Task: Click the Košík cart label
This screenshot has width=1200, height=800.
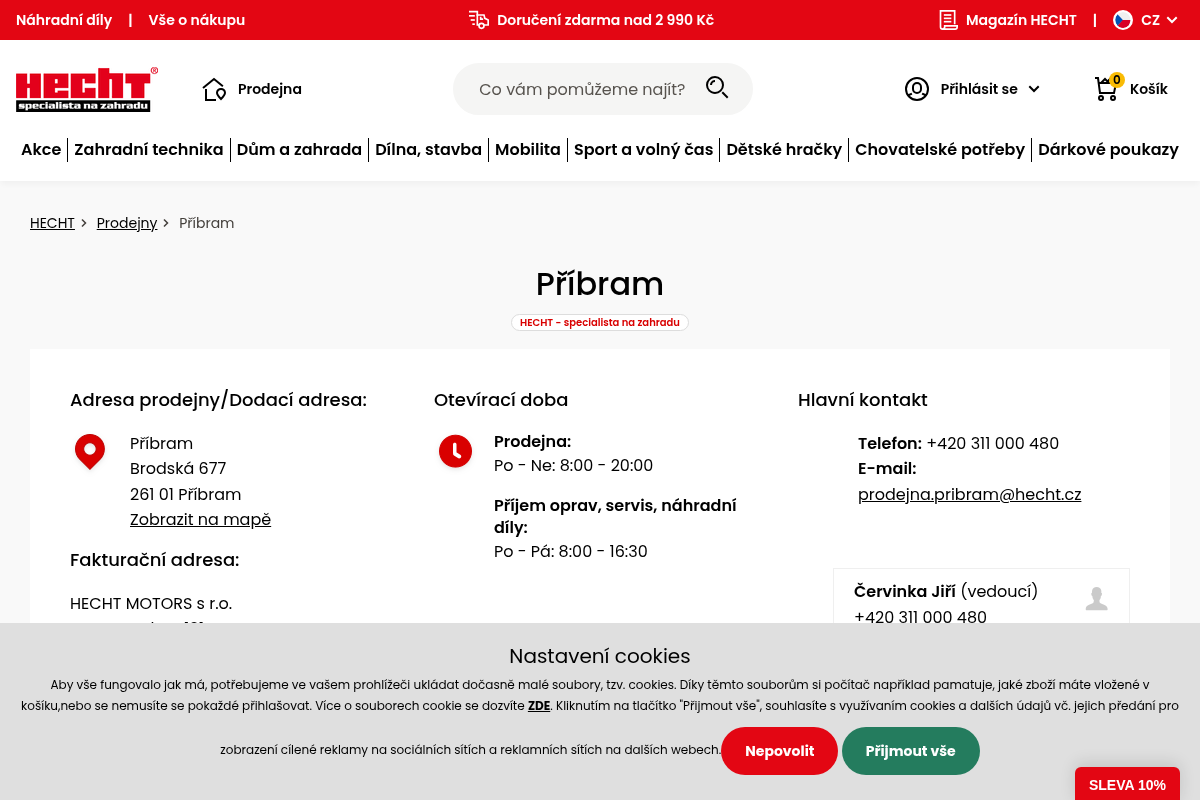Action: click(1149, 89)
